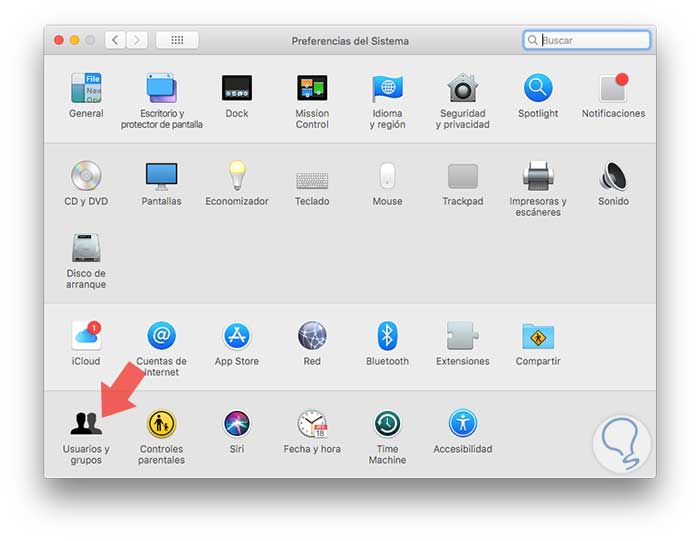The height and width of the screenshot is (541, 700).
Task: Click the show all grid button
Action: [x=177, y=40]
